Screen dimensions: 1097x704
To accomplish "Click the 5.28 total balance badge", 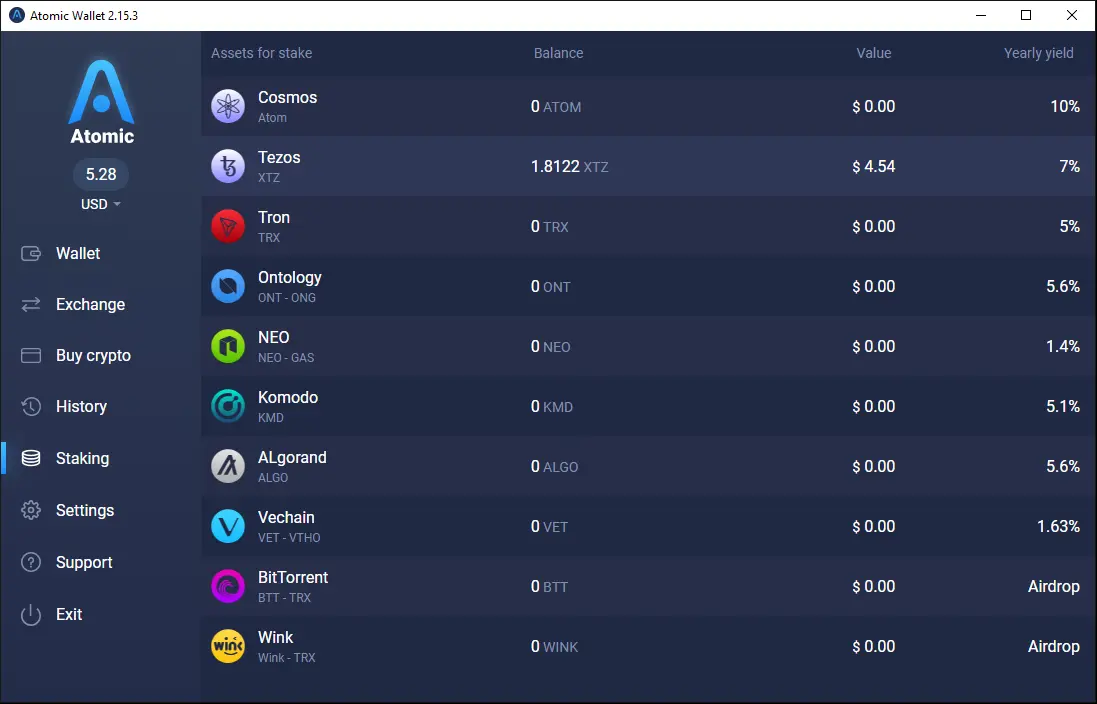I will [x=101, y=174].
